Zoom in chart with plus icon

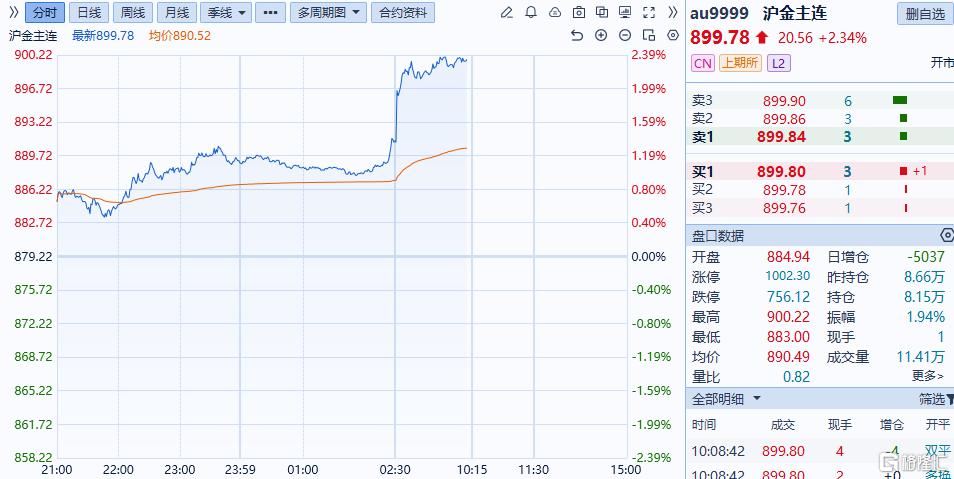601,35
